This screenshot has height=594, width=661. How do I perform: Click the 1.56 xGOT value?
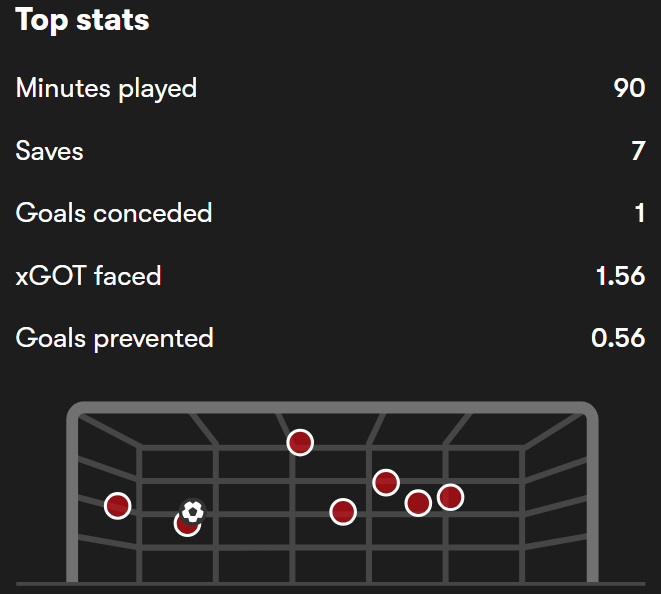620,275
